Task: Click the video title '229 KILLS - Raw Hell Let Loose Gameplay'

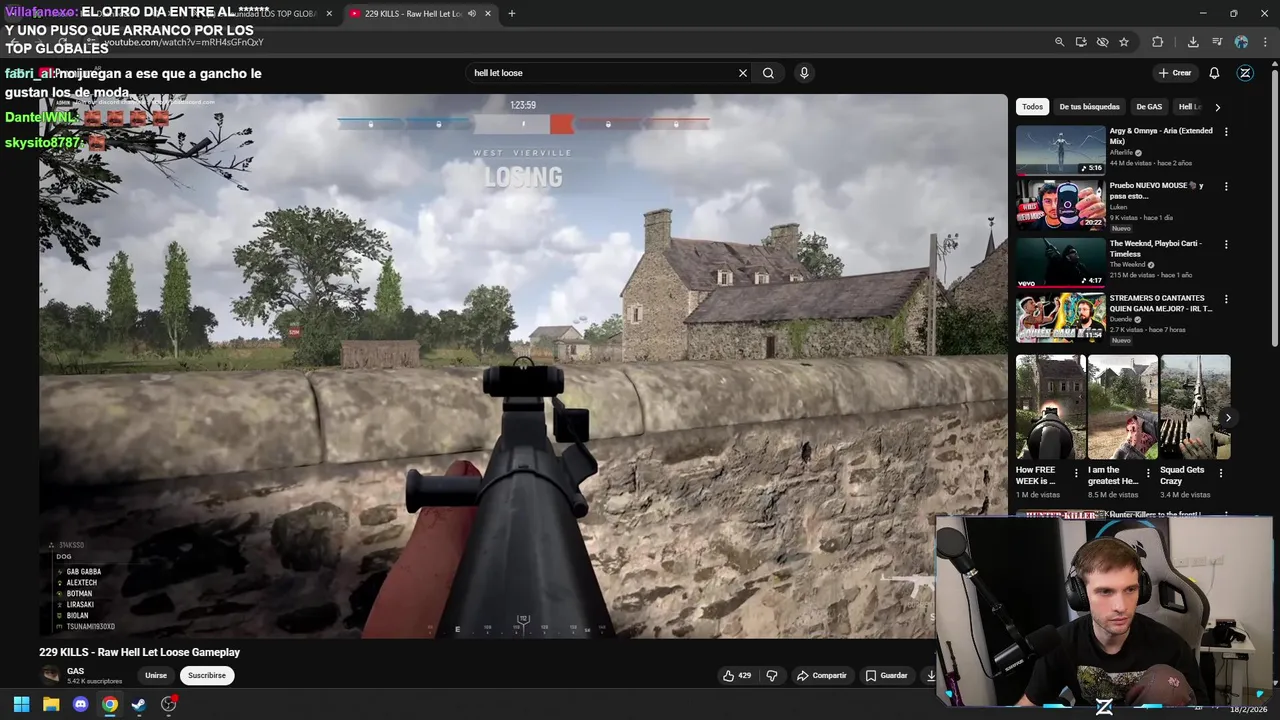Action: (x=139, y=652)
